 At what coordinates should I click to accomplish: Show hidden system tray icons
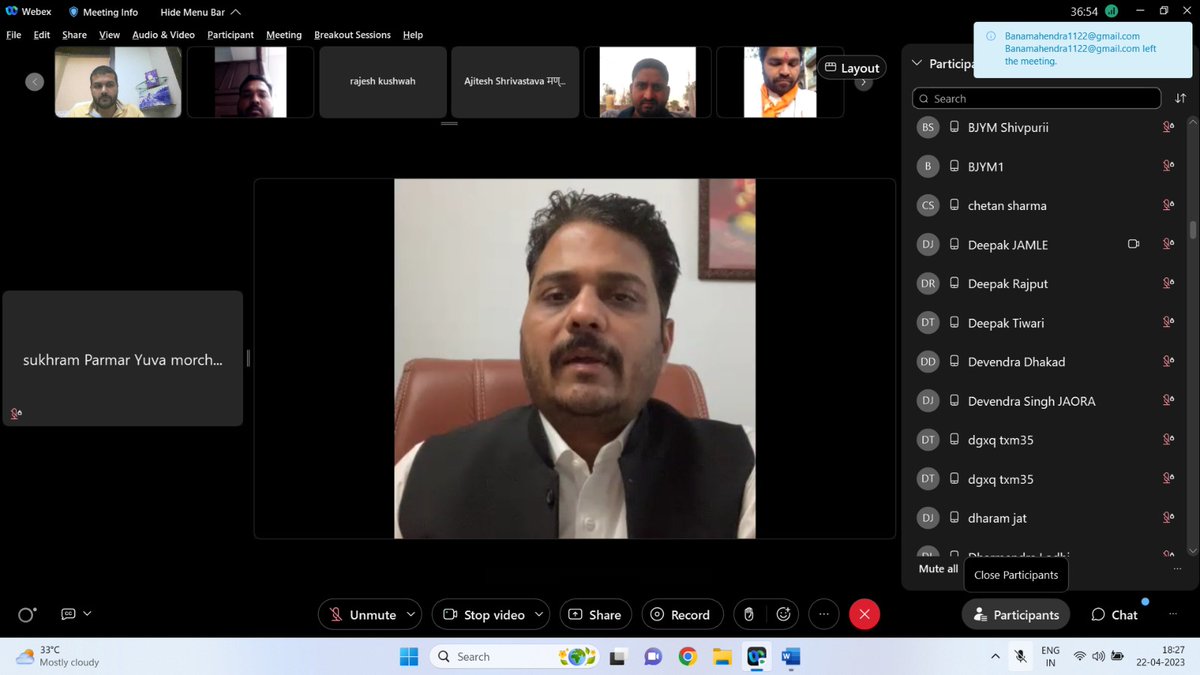(995, 656)
